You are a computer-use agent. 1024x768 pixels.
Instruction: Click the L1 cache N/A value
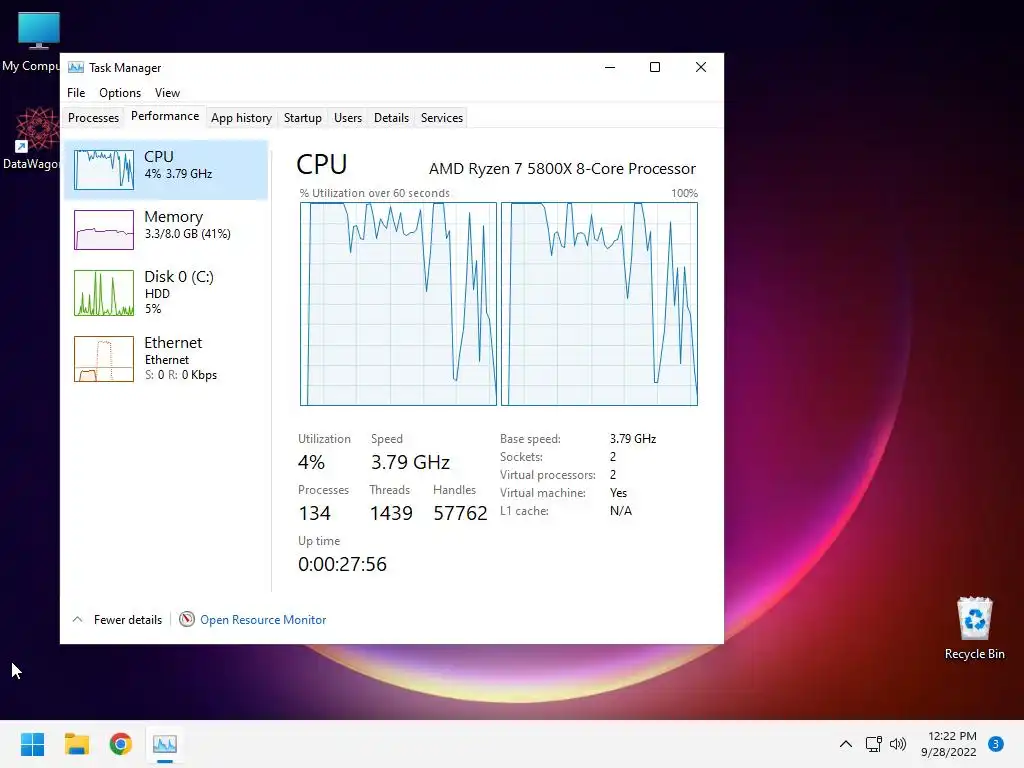coord(620,511)
